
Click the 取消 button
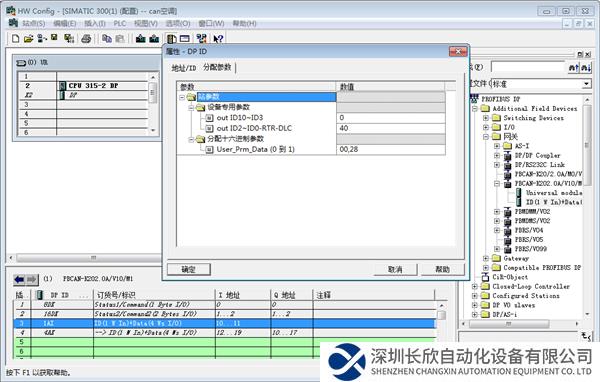click(x=395, y=269)
